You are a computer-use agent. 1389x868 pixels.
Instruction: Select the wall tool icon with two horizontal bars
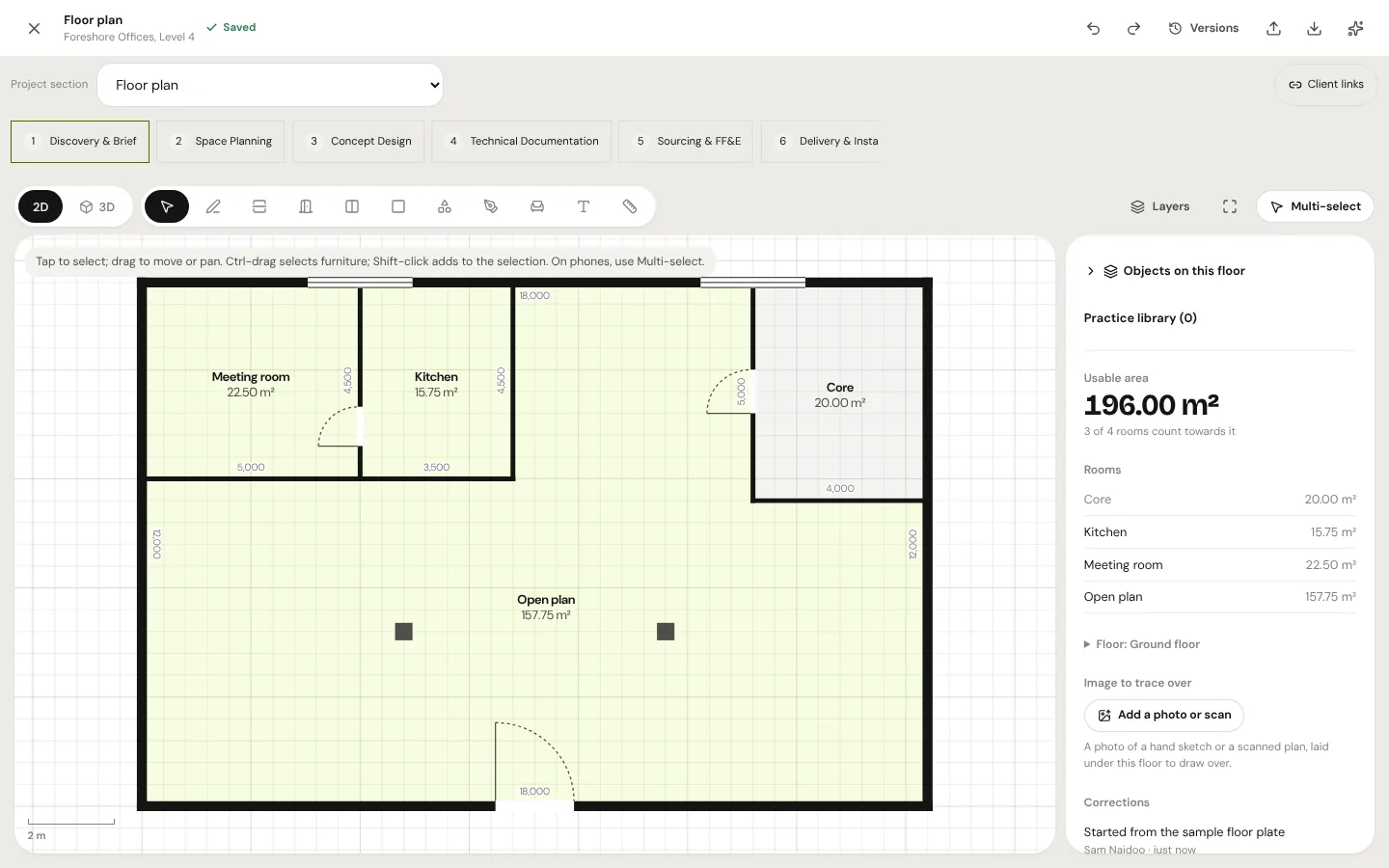tap(259, 206)
